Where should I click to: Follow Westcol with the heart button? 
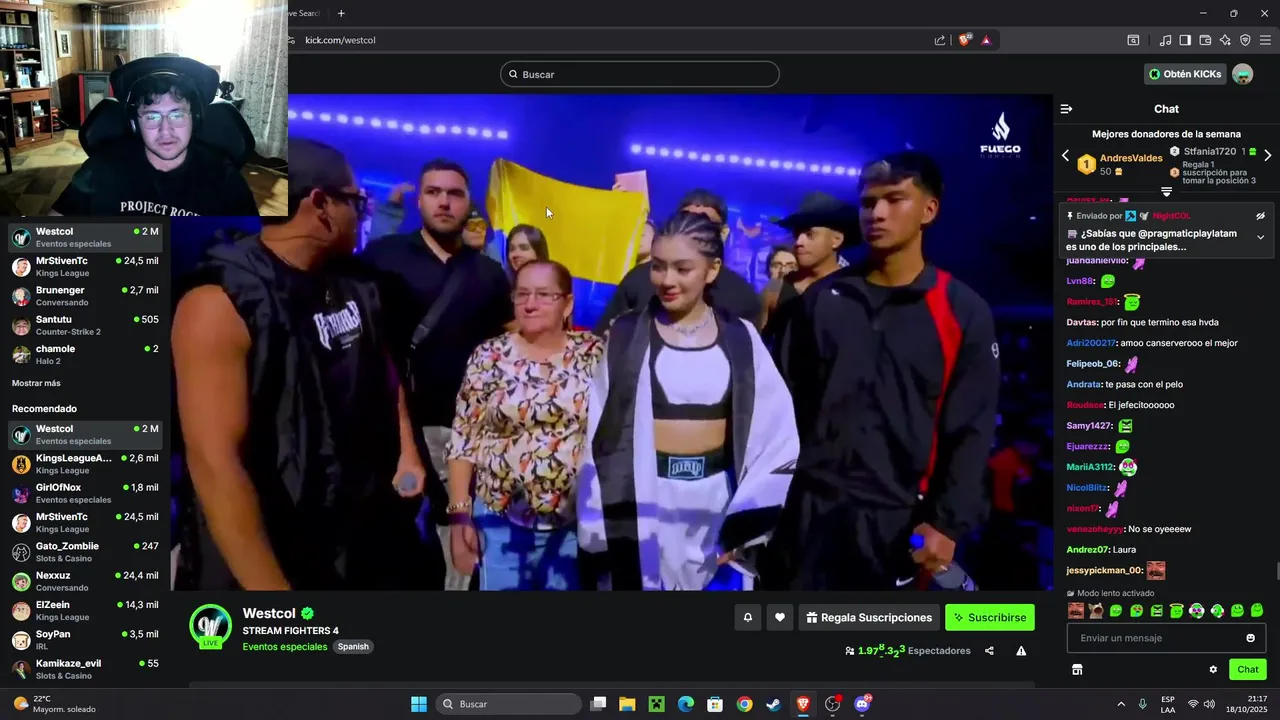click(x=780, y=618)
